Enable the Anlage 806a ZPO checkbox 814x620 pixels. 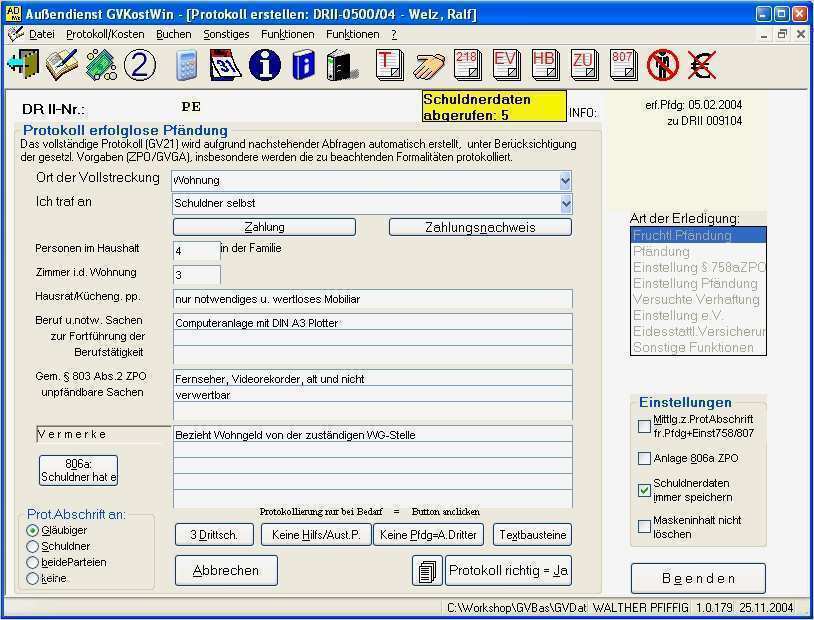point(645,459)
